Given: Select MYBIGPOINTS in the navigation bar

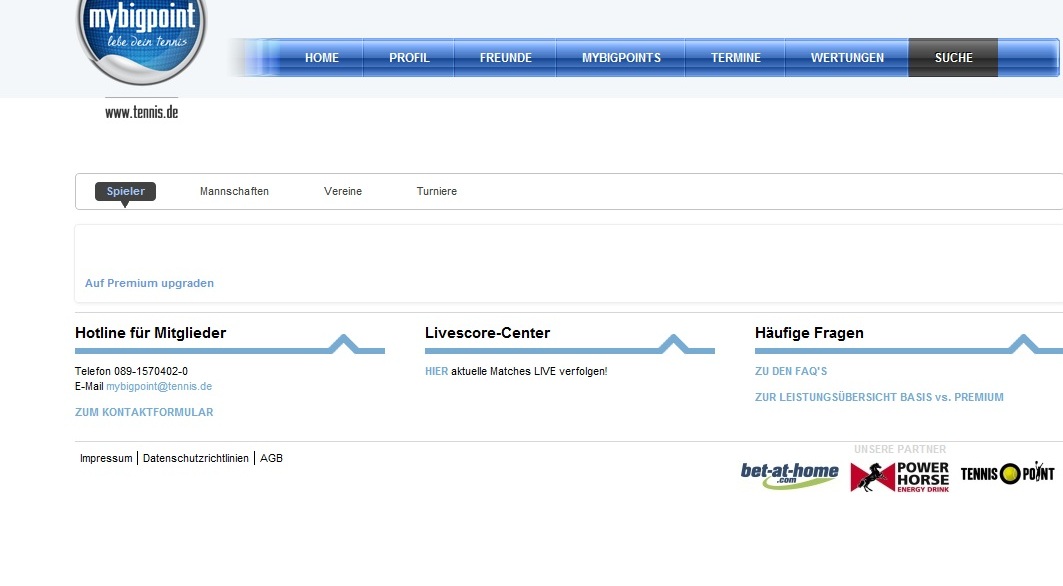Looking at the screenshot, I should 621,58.
